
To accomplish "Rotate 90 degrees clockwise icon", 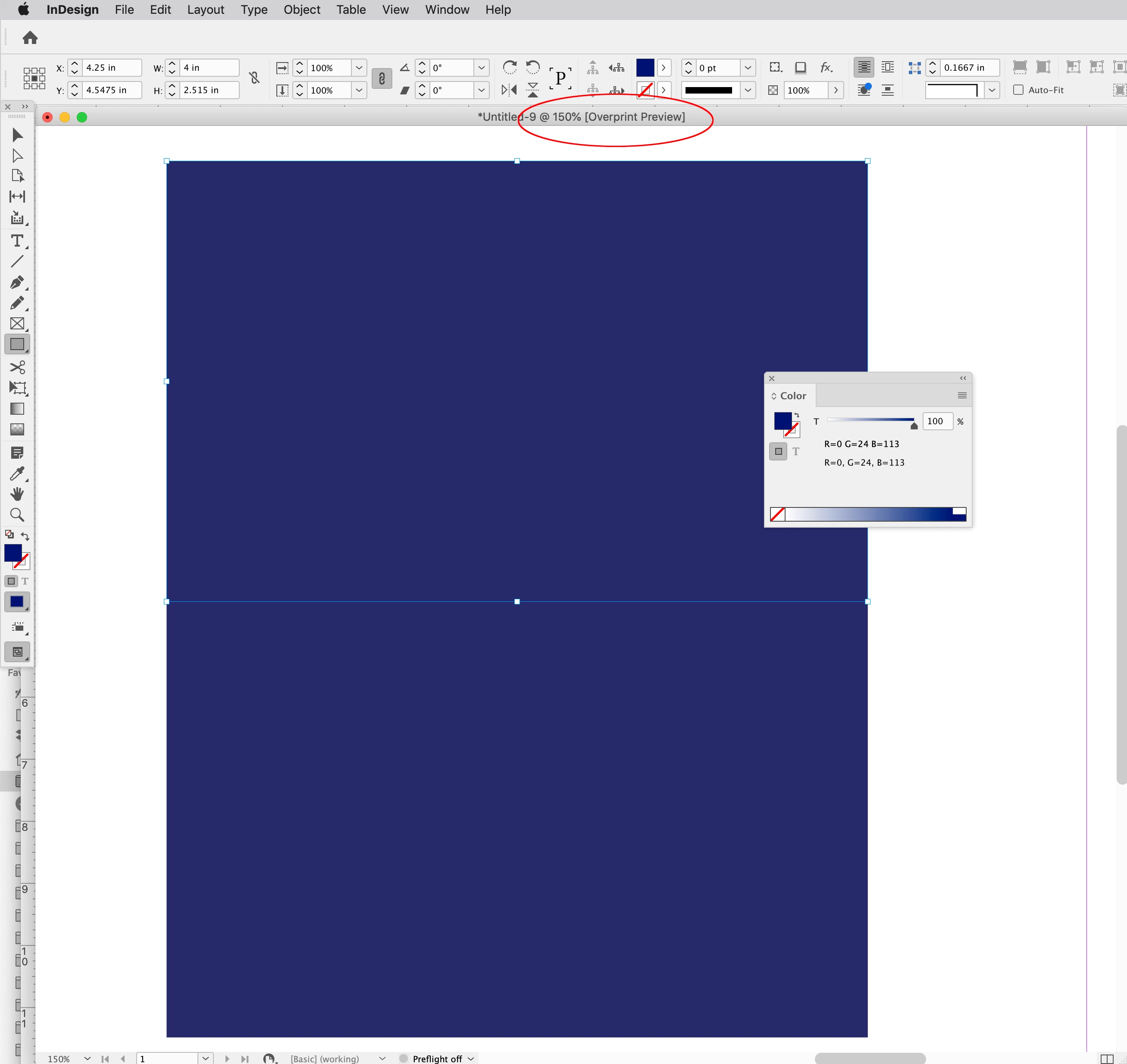I will [x=509, y=68].
